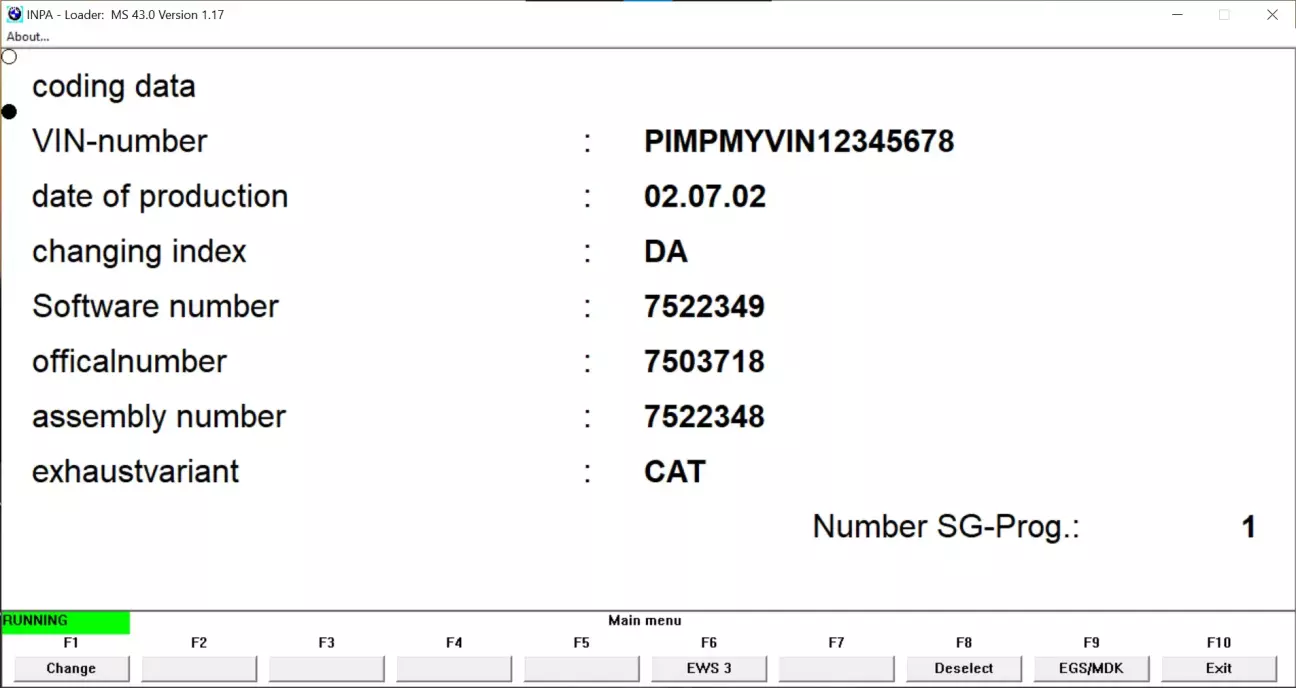
Task: Close the INPA Loader window
Action: (x=1272, y=15)
